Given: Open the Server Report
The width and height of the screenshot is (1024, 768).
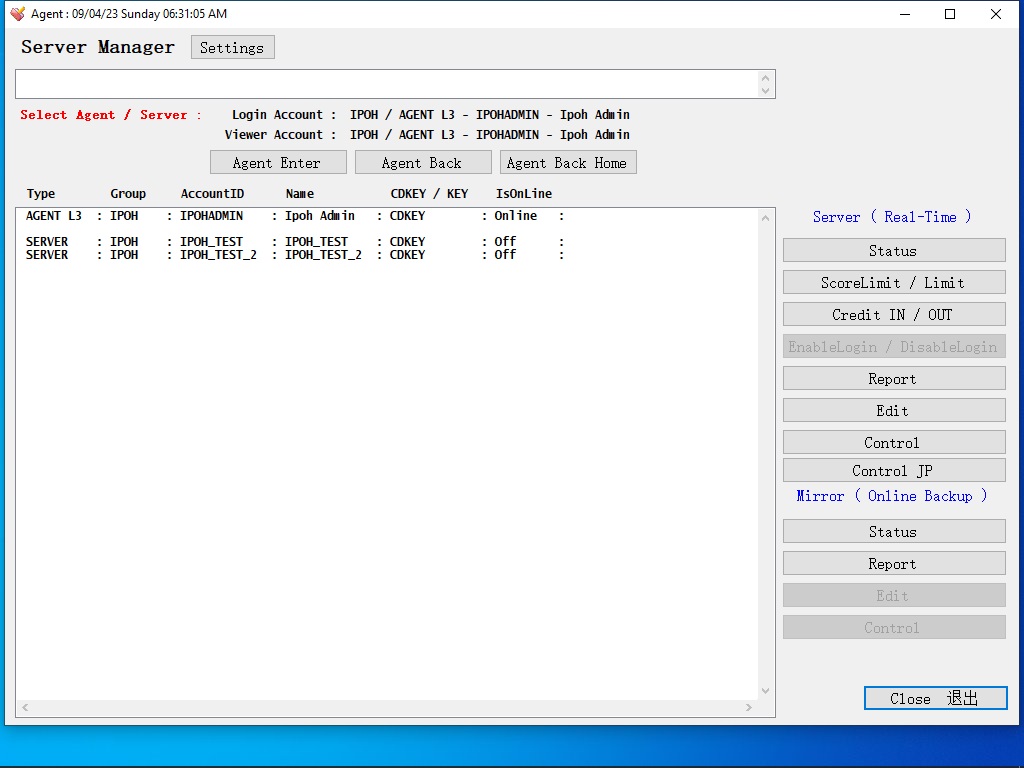Looking at the screenshot, I should click(893, 379).
